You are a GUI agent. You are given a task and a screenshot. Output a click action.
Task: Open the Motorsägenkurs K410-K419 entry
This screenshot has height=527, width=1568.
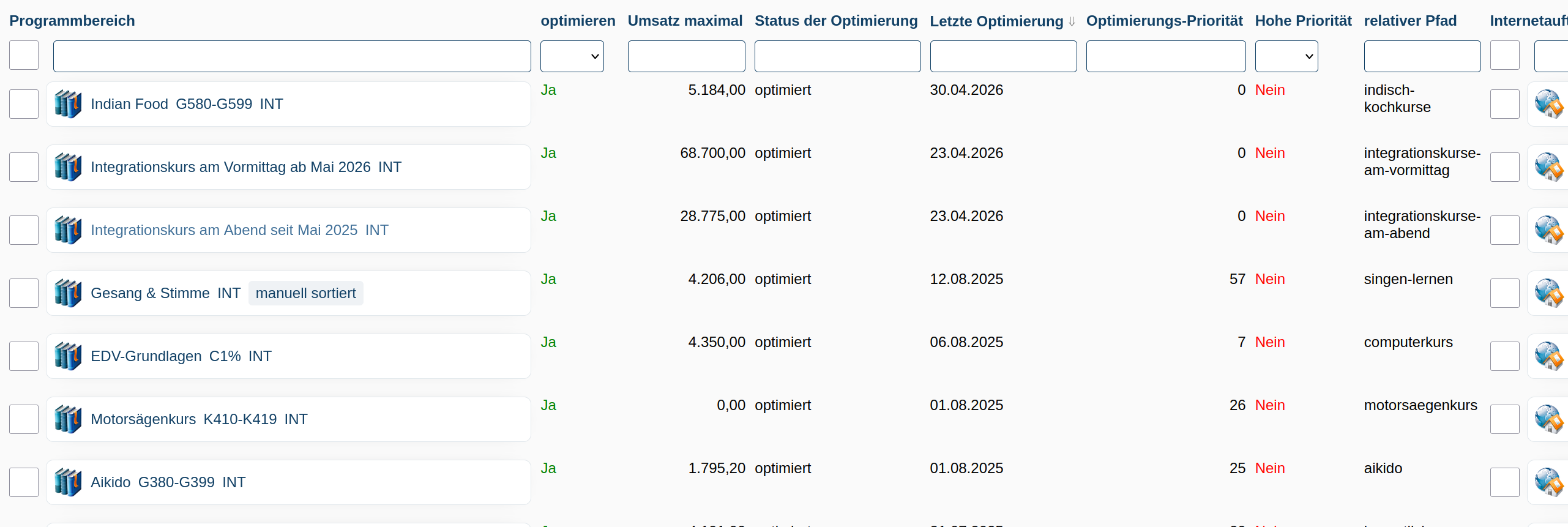(x=199, y=419)
